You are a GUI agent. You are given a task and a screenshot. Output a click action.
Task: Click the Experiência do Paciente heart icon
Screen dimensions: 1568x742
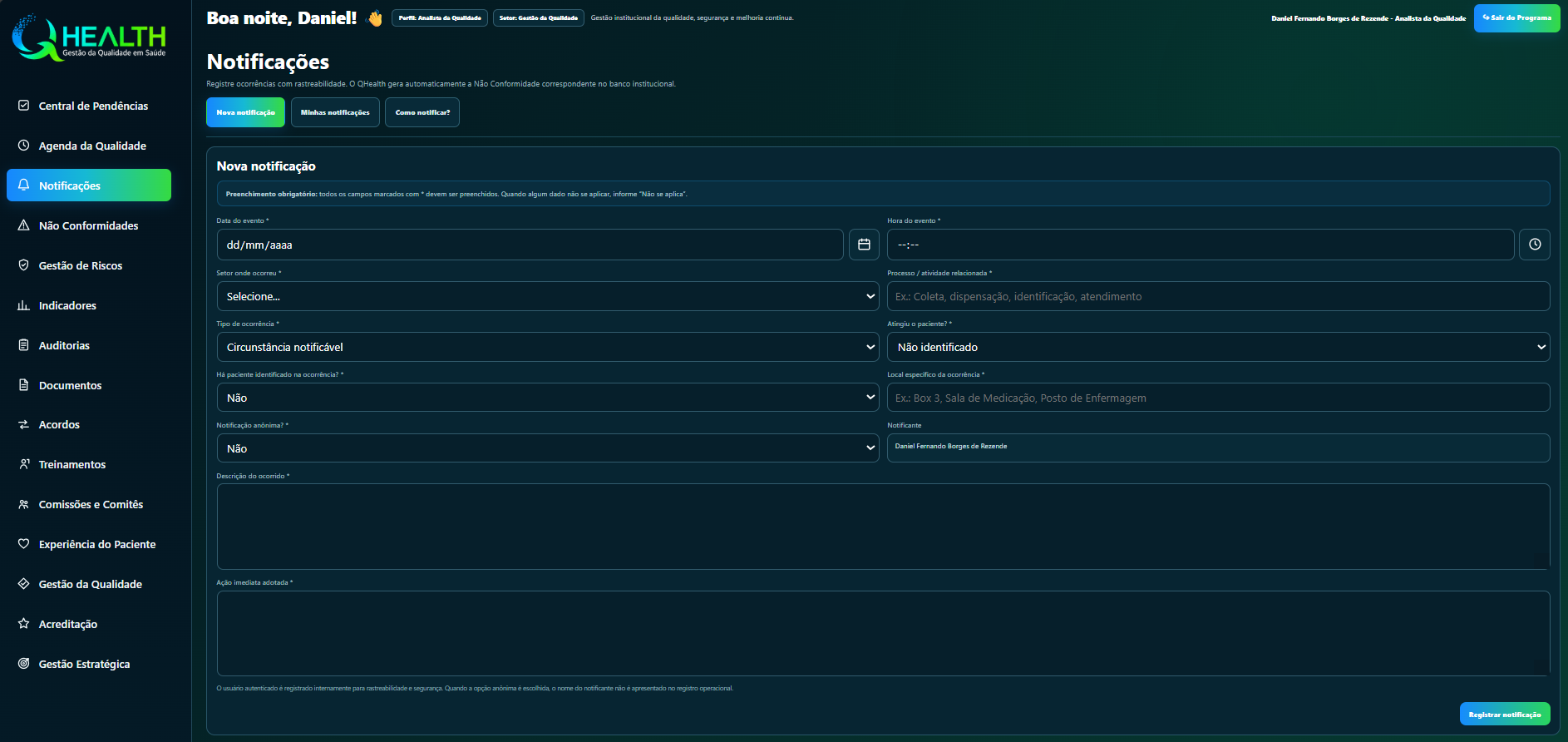tap(24, 544)
